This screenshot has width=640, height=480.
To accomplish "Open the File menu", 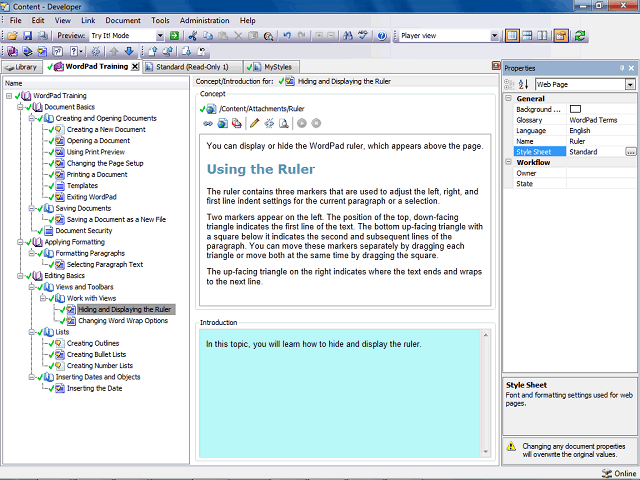I will (16, 20).
